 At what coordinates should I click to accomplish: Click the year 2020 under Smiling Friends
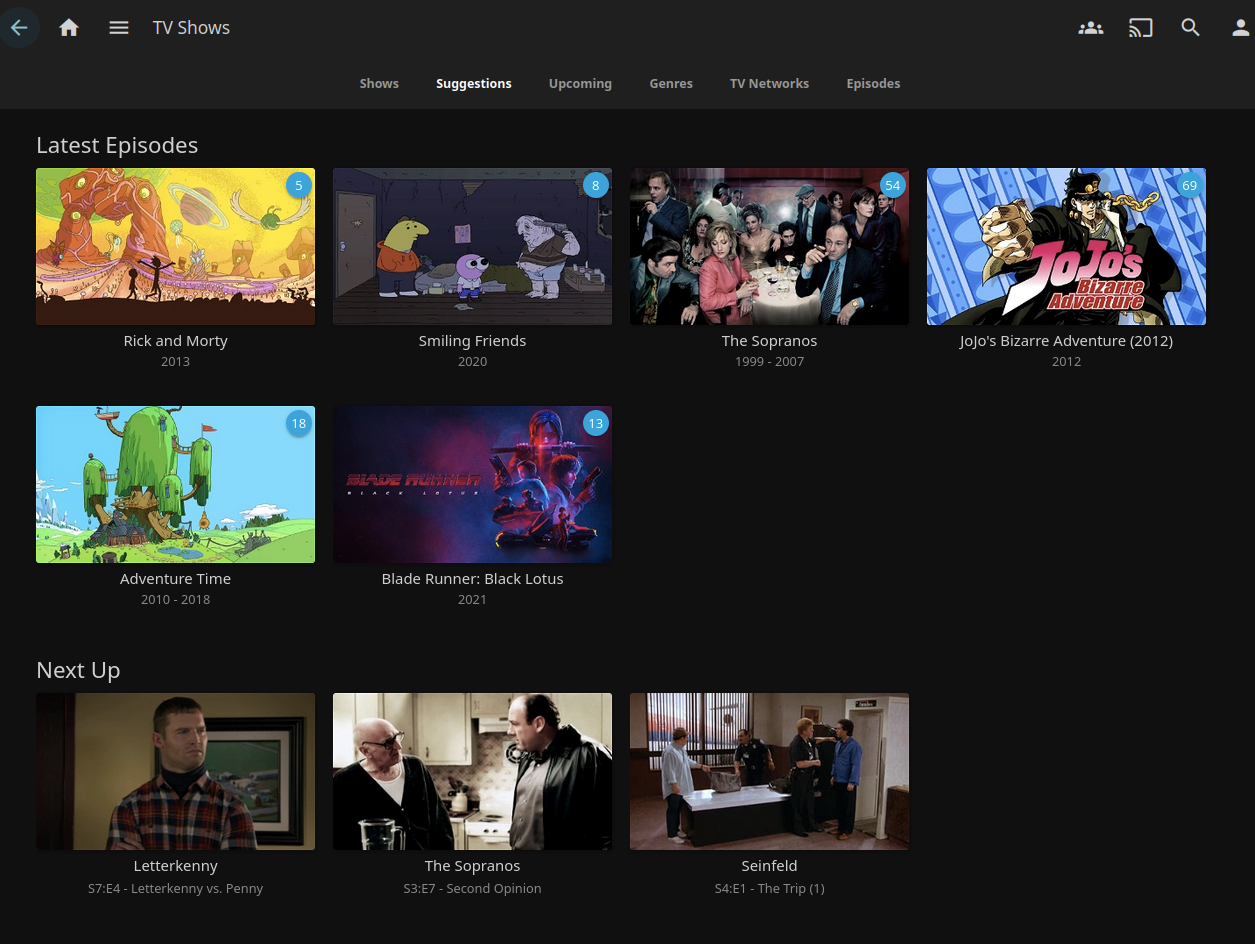(472, 362)
